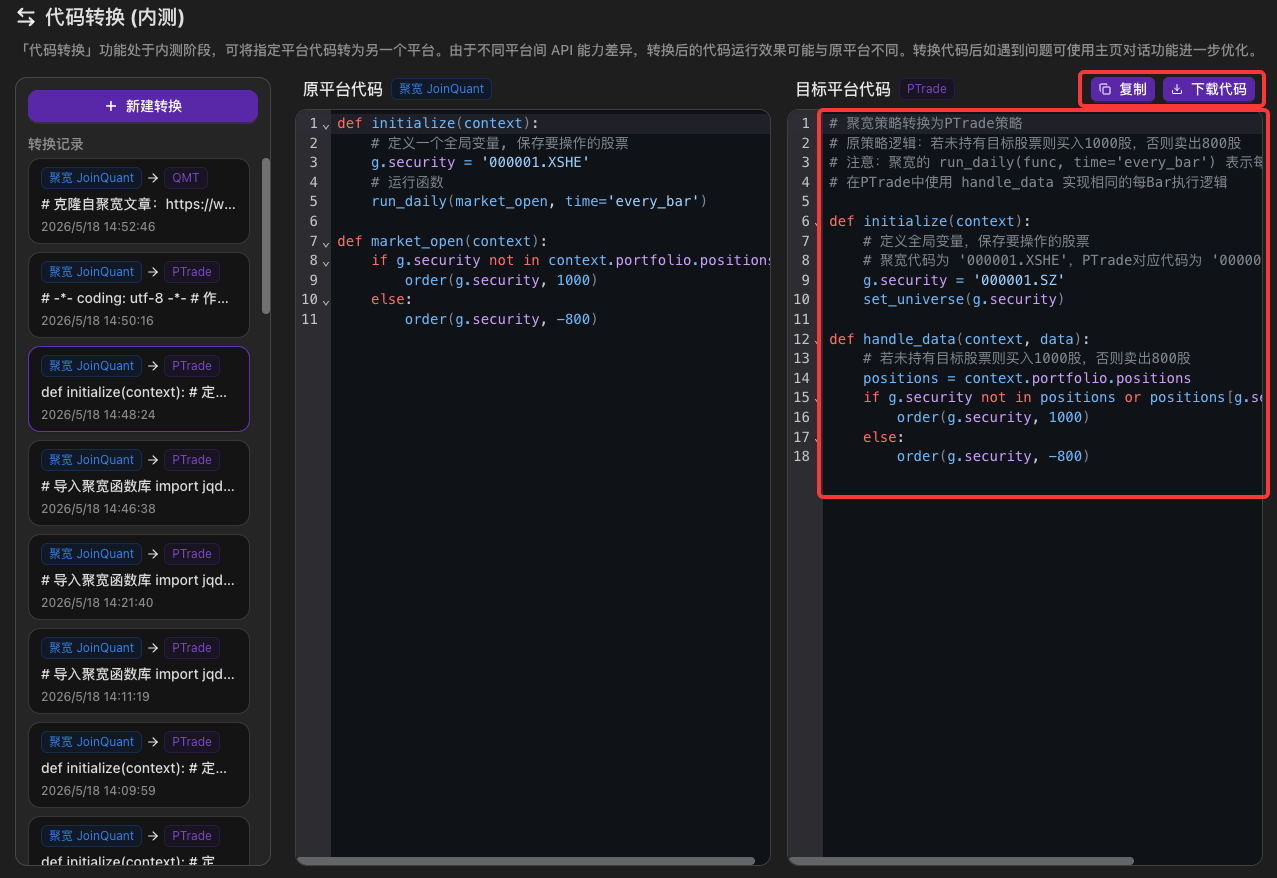The image size is (1277, 878).
Task: Collapse fold arrow at target line 17
Action: point(818,438)
